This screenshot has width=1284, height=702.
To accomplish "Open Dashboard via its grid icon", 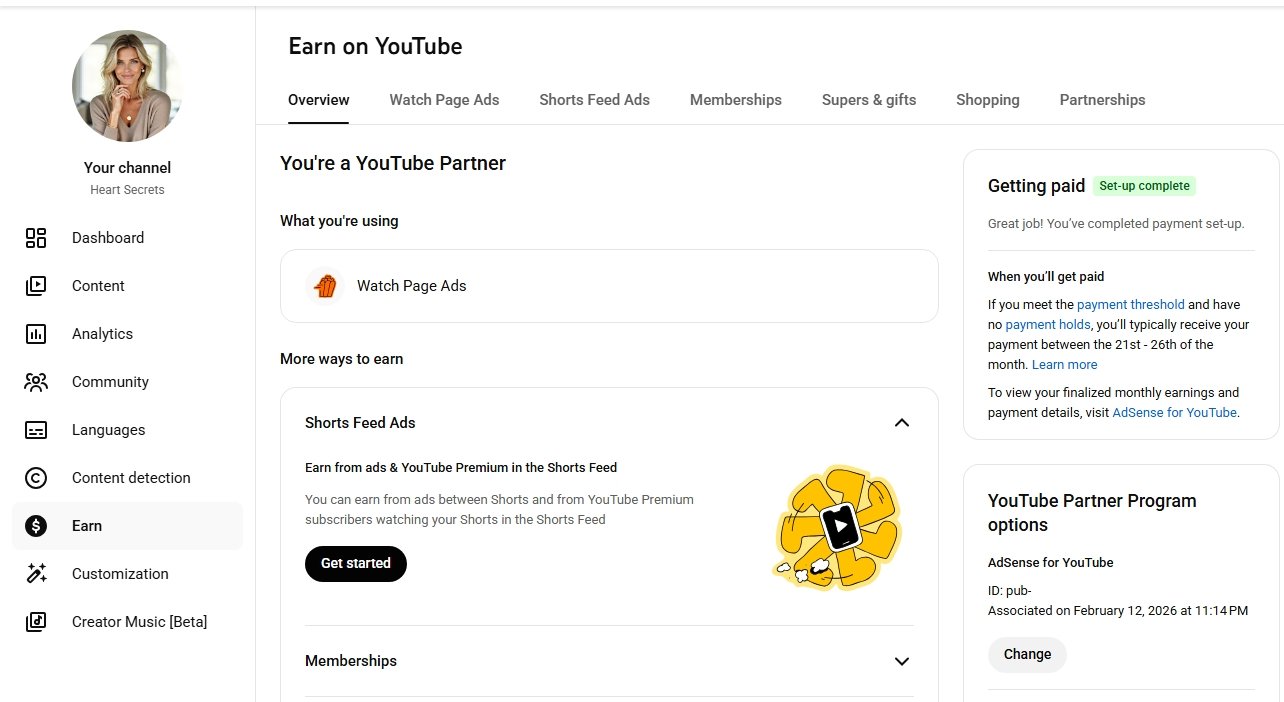I will [x=36, y=238].
